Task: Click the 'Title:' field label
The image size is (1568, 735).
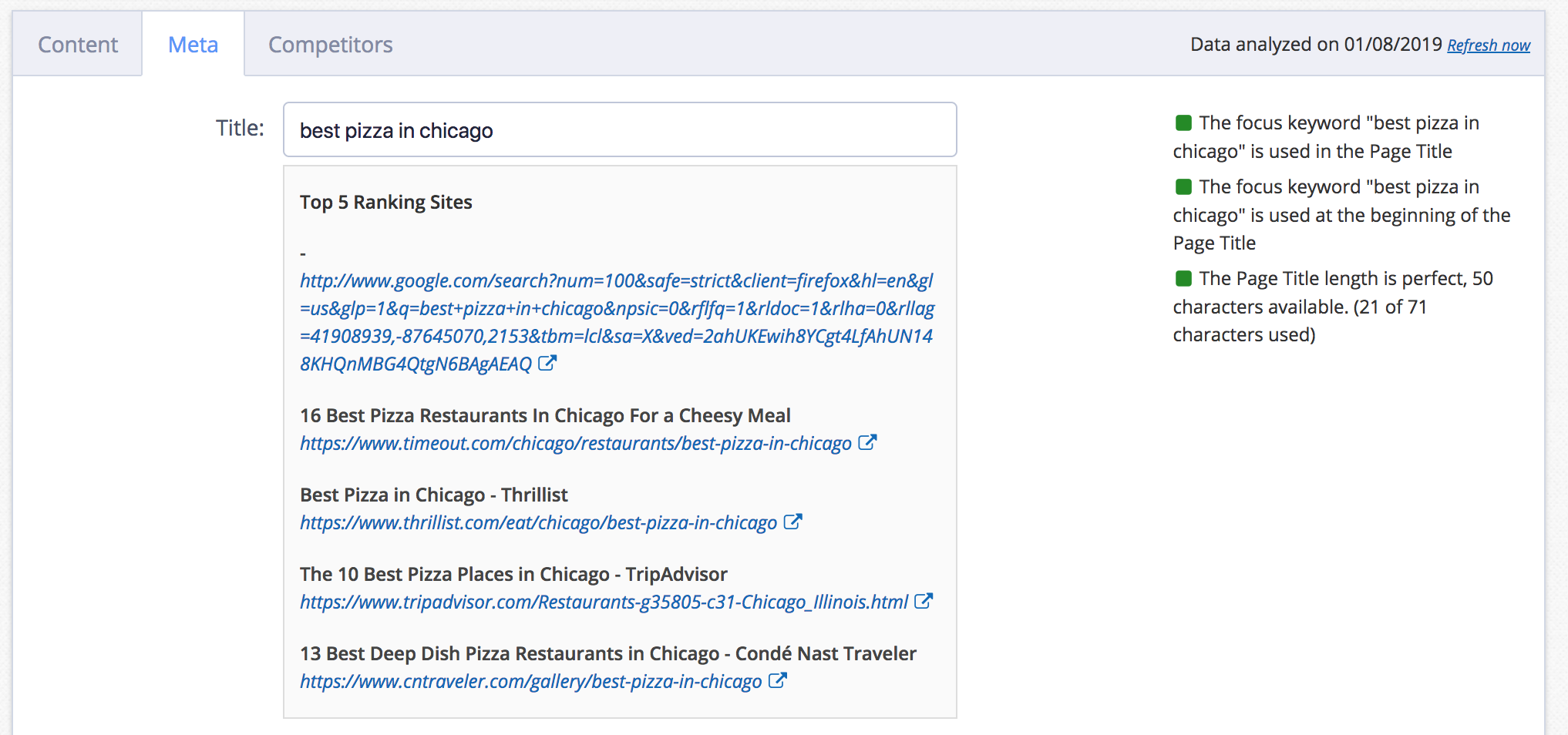Action: [x=240, y=128]
